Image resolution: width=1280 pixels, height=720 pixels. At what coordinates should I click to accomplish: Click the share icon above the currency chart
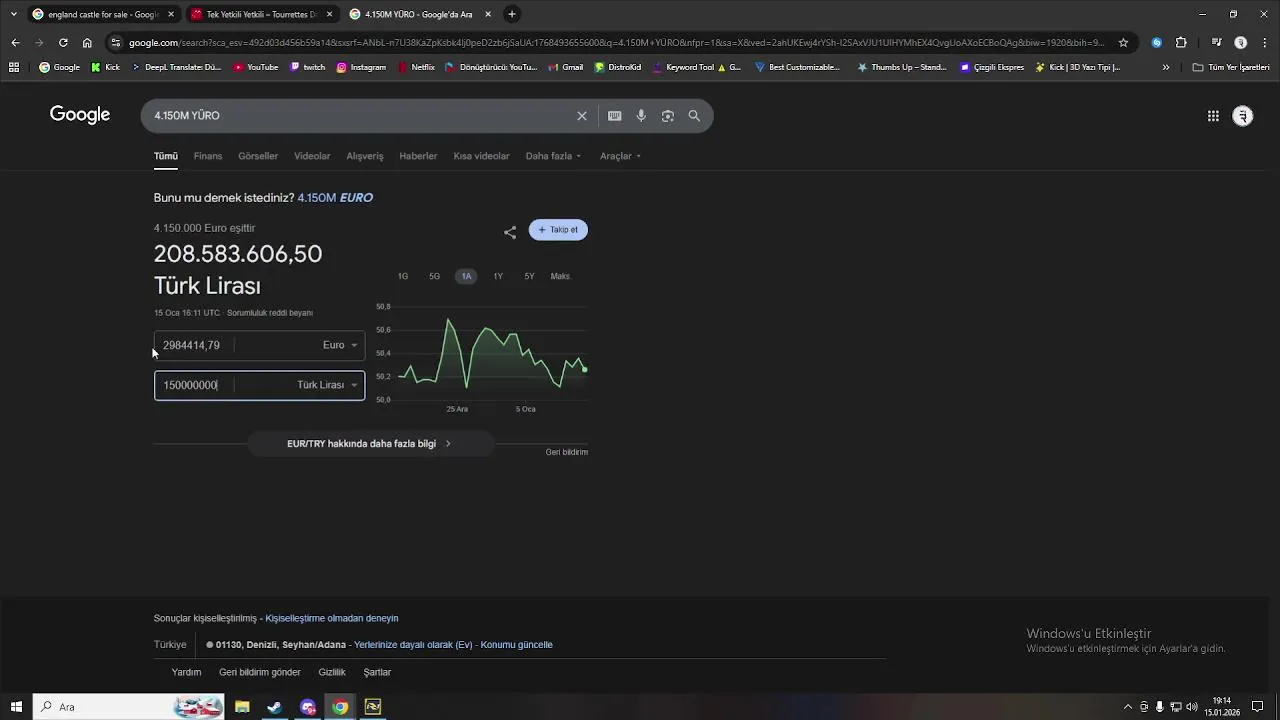pyautogui.click(x=510, y=232)
